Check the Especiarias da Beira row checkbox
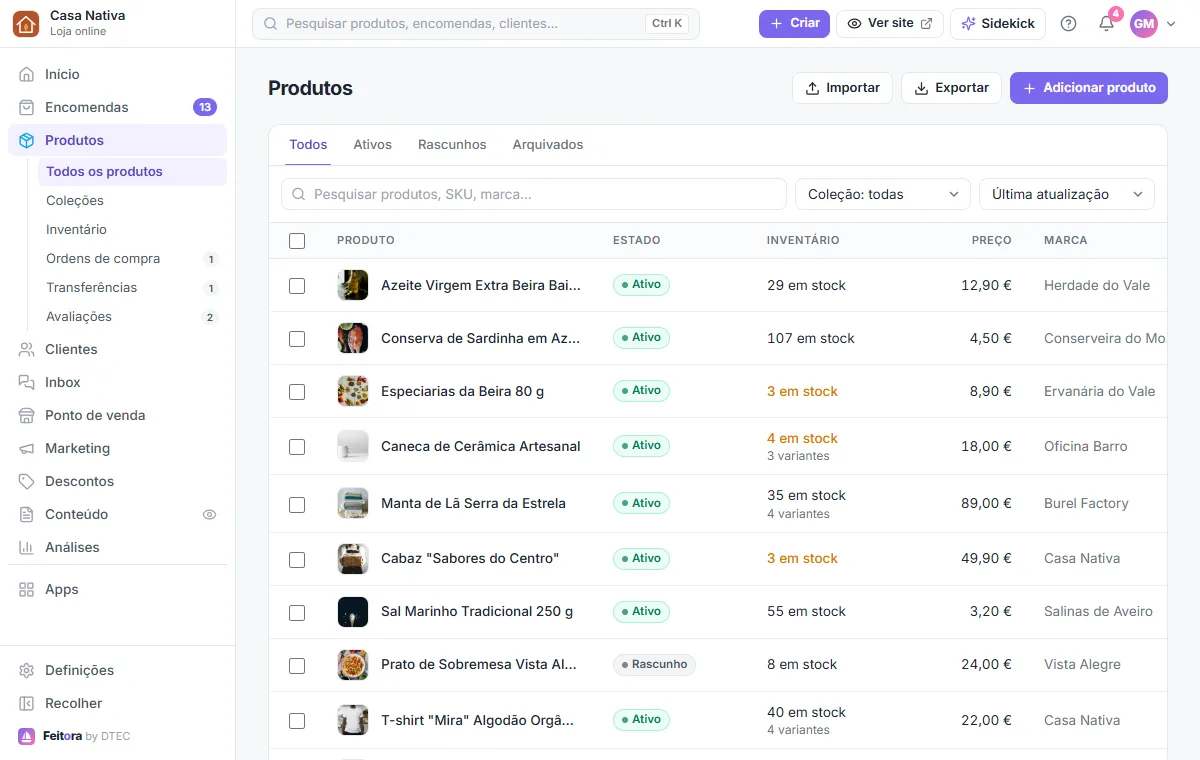Image resolution: width=1200 pixels, height=760 pixels. tap(297, 391)
